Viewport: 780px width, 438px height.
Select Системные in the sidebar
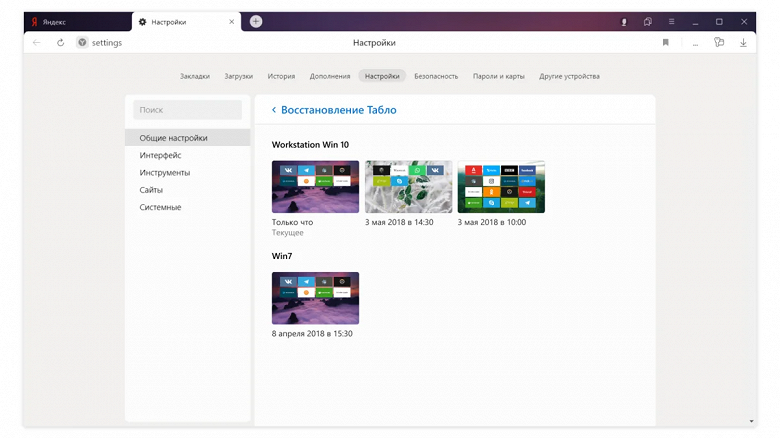[x=160, y=207]
